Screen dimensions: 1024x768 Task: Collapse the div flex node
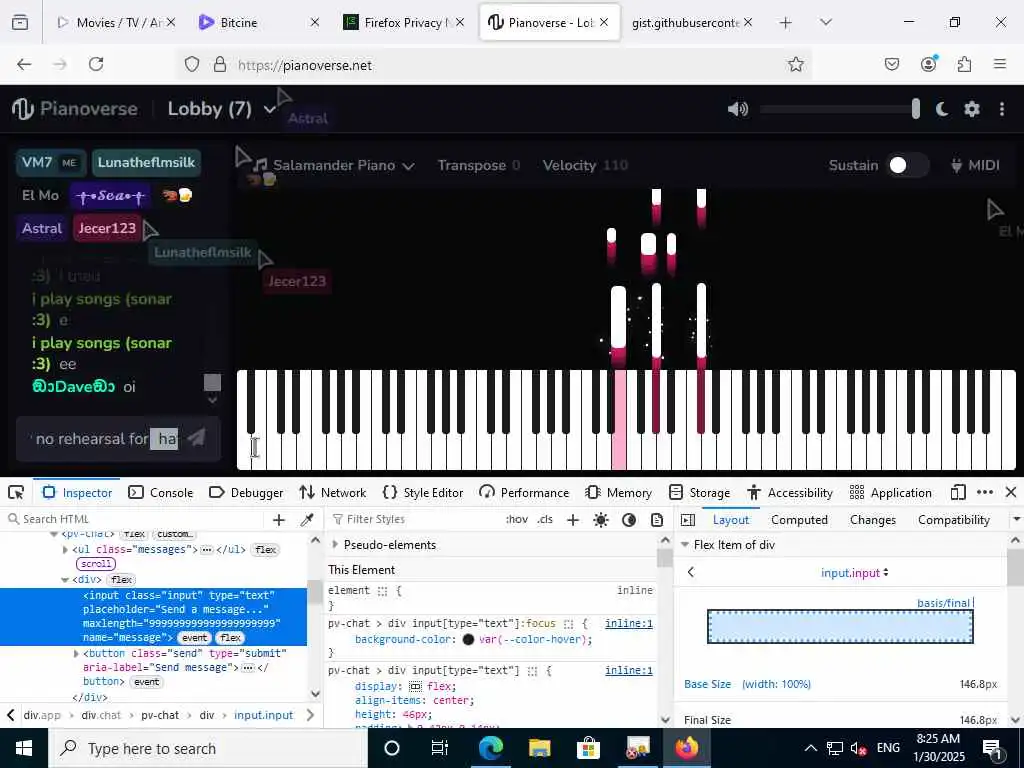click(65, 579)
